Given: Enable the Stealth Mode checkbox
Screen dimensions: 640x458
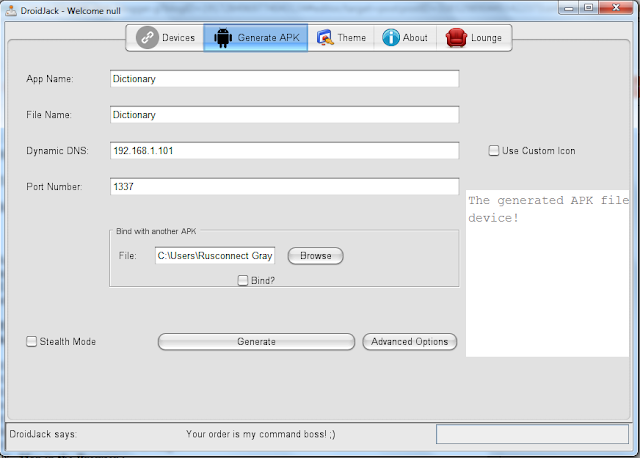Looking at the screenshot, I should (31, 342).
